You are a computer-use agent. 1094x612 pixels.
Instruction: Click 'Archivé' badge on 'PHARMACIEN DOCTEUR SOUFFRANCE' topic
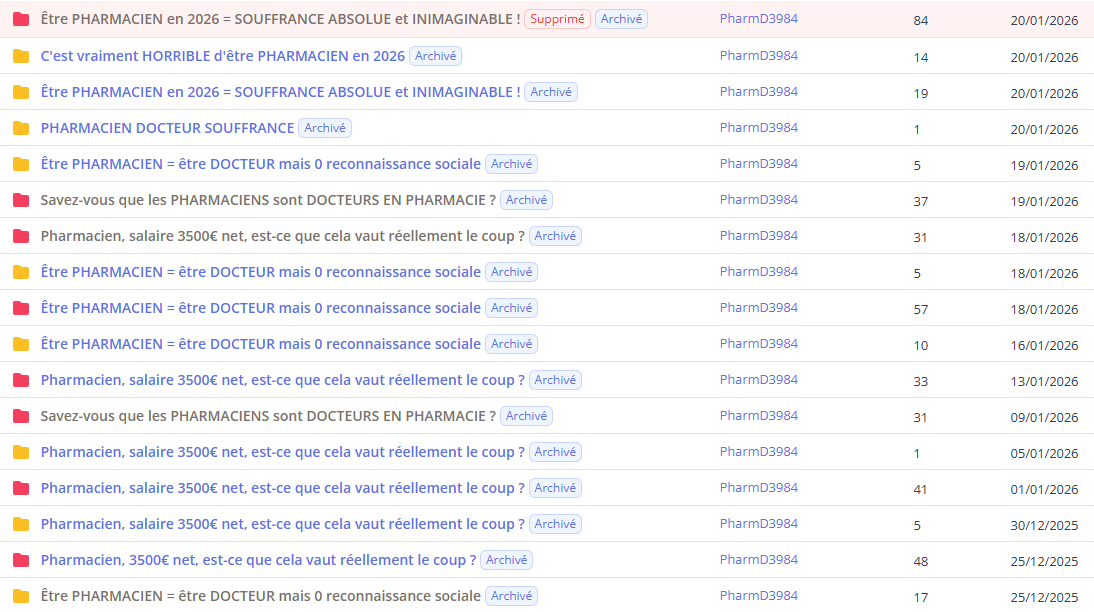tap(325, 127)
